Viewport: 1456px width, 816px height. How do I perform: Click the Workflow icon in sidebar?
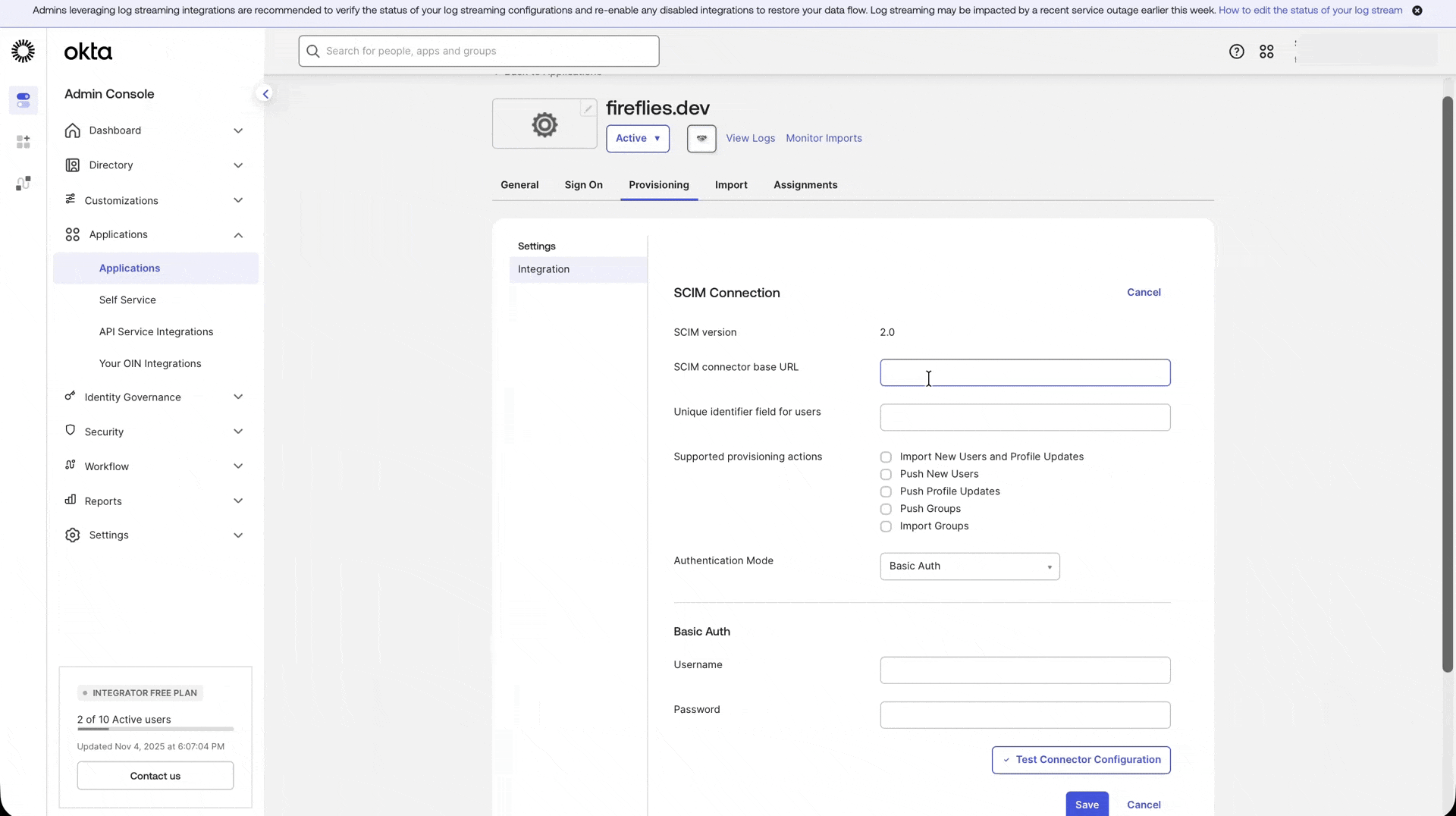71,465
